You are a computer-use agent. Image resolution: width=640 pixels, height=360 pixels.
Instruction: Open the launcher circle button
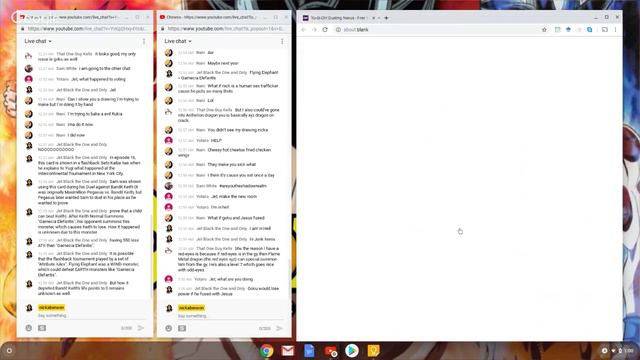[9, 351]
